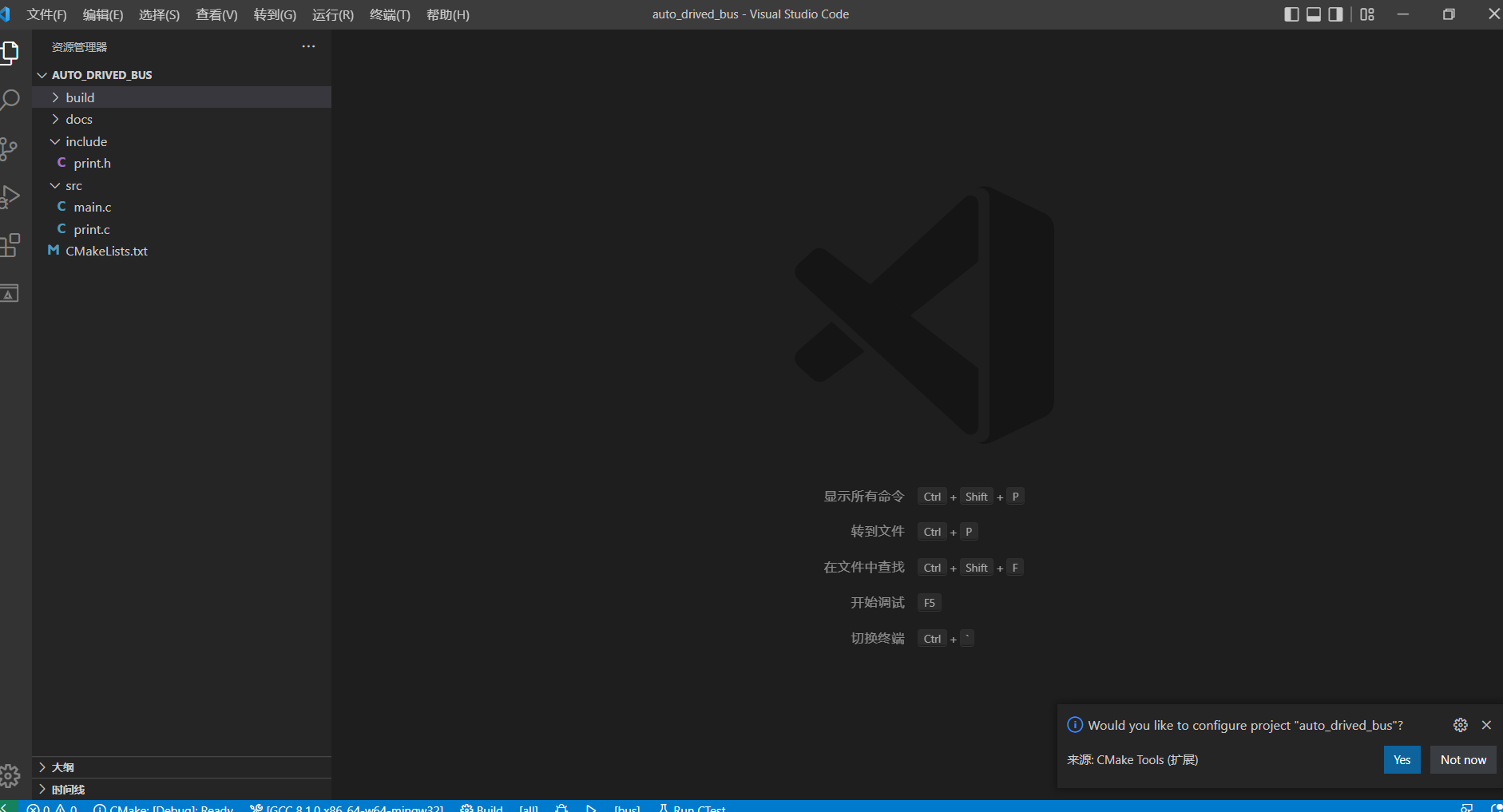
Task: Open notification settings gear icon
Action: click(1460, 725)
